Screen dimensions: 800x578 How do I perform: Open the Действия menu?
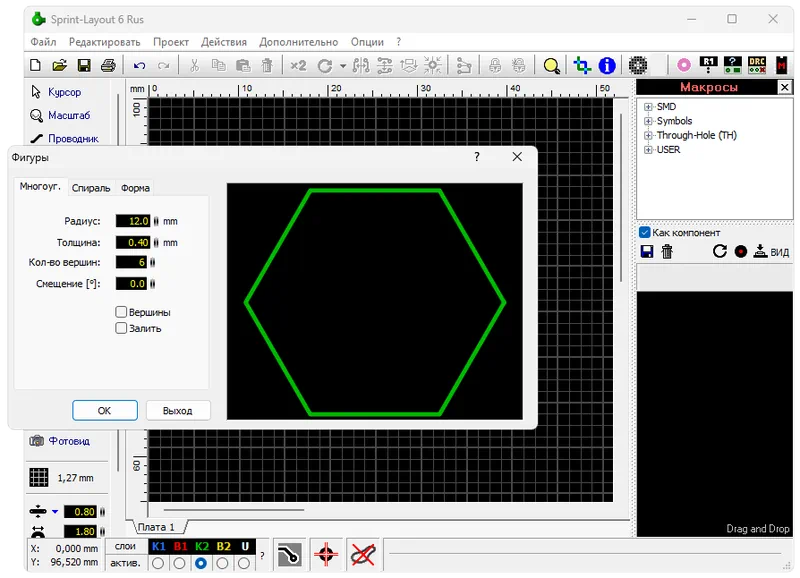(x=223, y=42)
